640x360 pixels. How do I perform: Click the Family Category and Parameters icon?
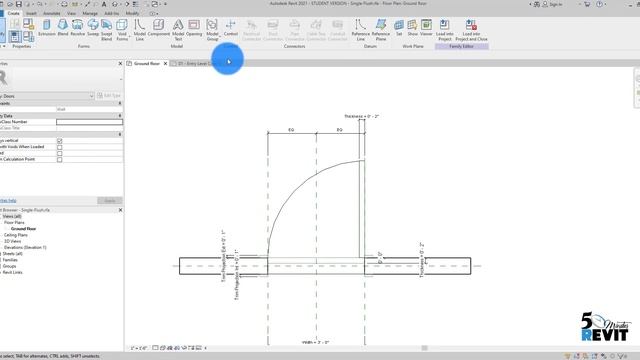pos(29,24)
